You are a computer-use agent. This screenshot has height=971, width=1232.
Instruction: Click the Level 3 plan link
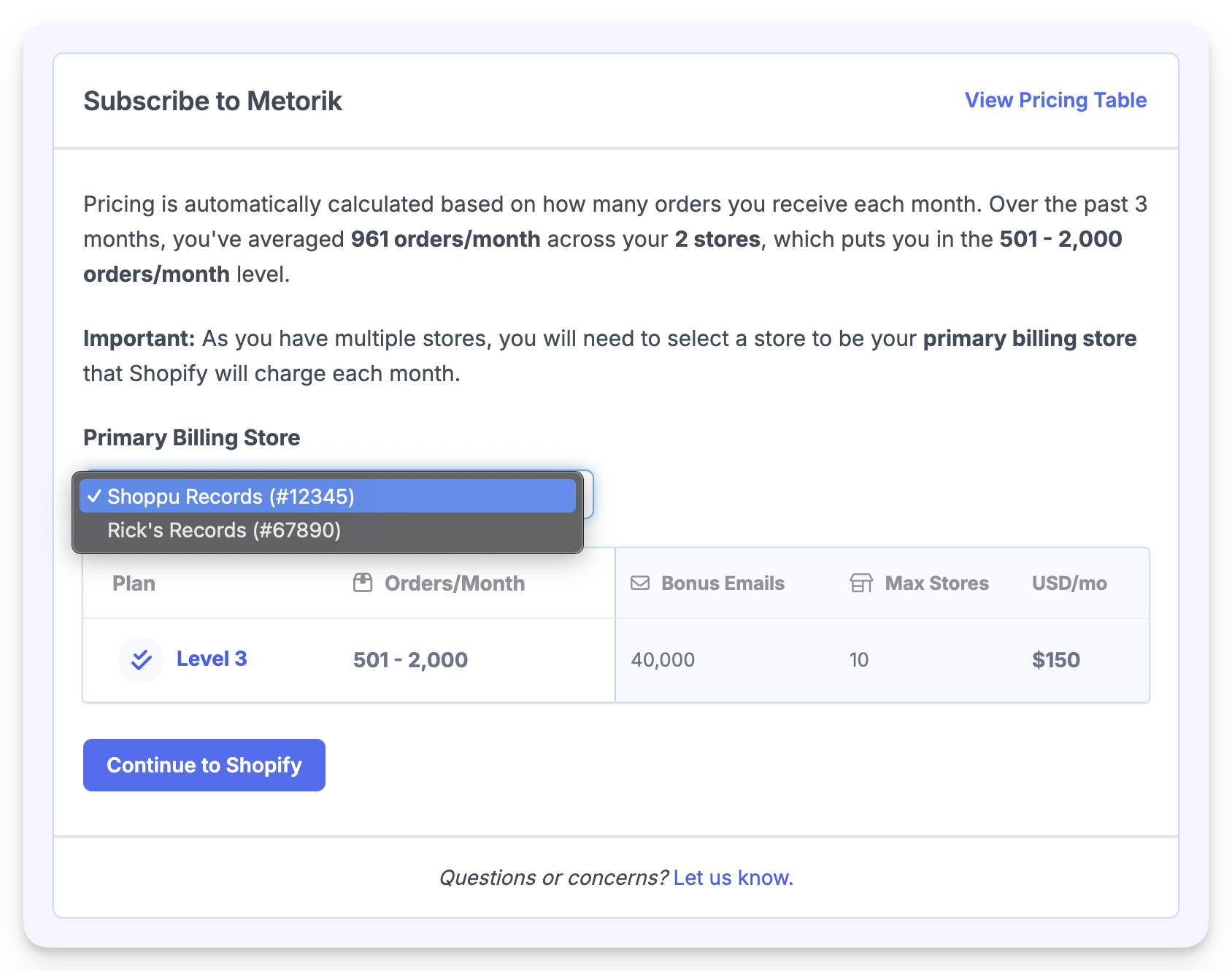pyautogui.click(x=212, y=659)
